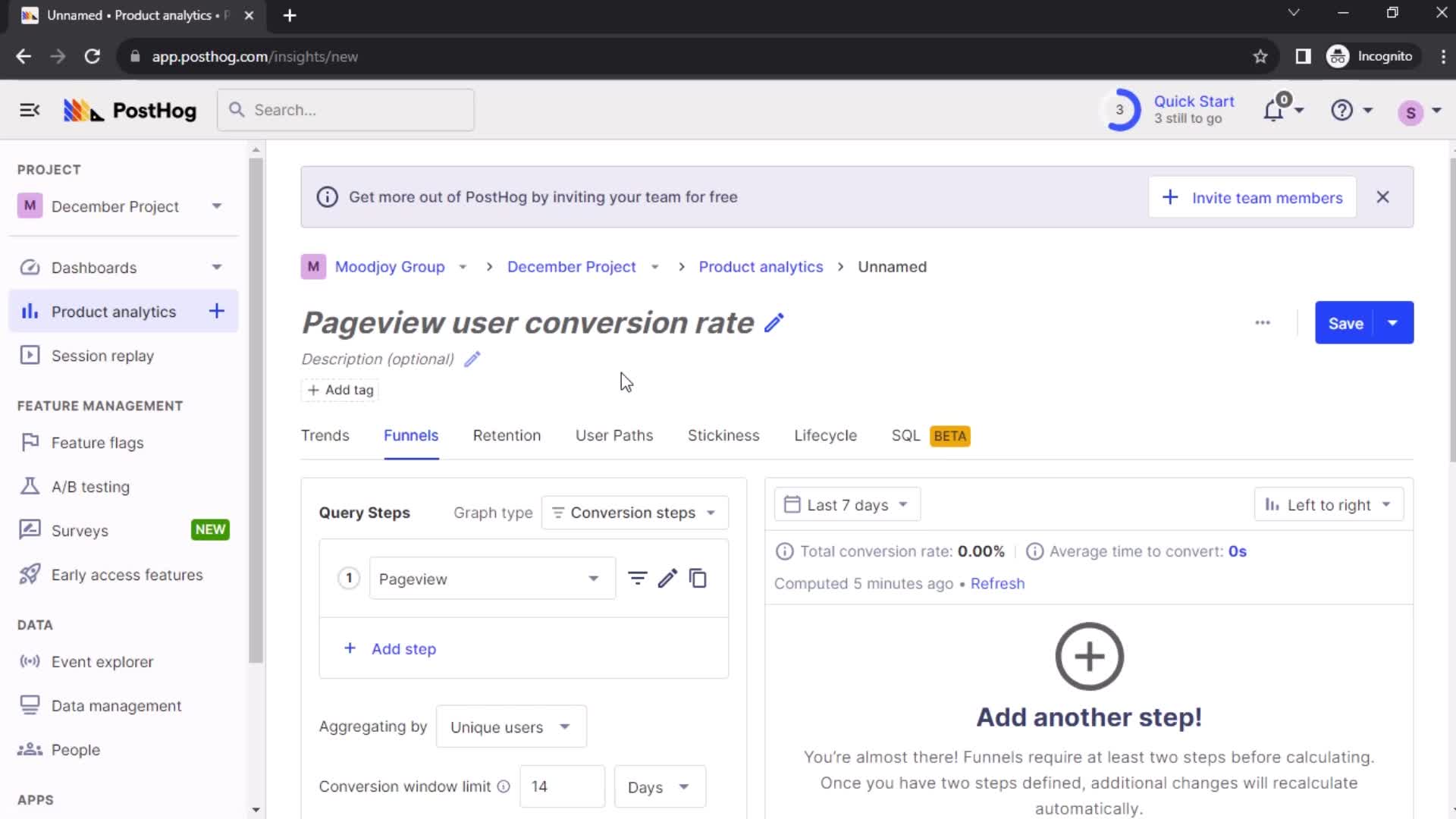Click the Conversion window limit input field
This screenshot has width=1456, height=819.
pos(561,787)
